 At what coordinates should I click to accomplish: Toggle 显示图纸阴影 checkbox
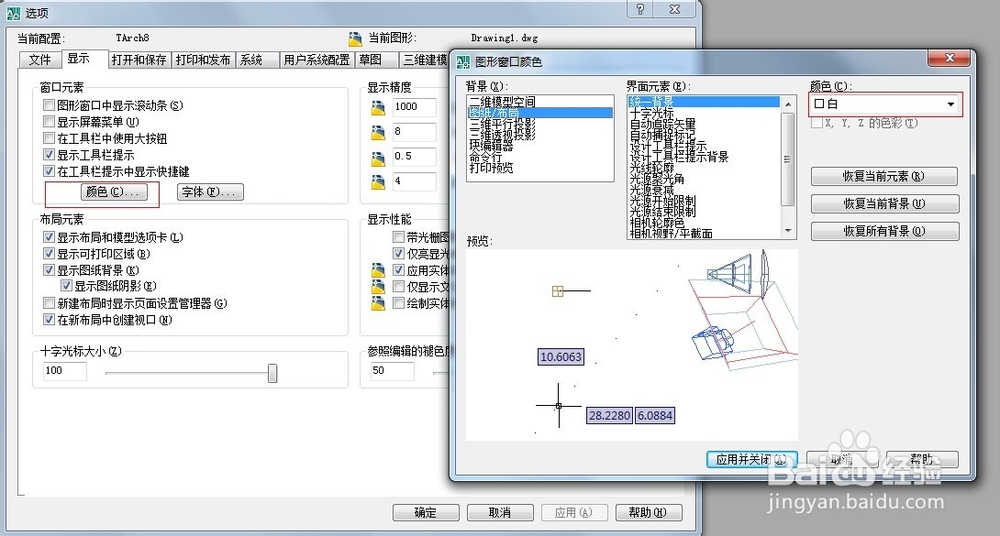pos(66,286)
